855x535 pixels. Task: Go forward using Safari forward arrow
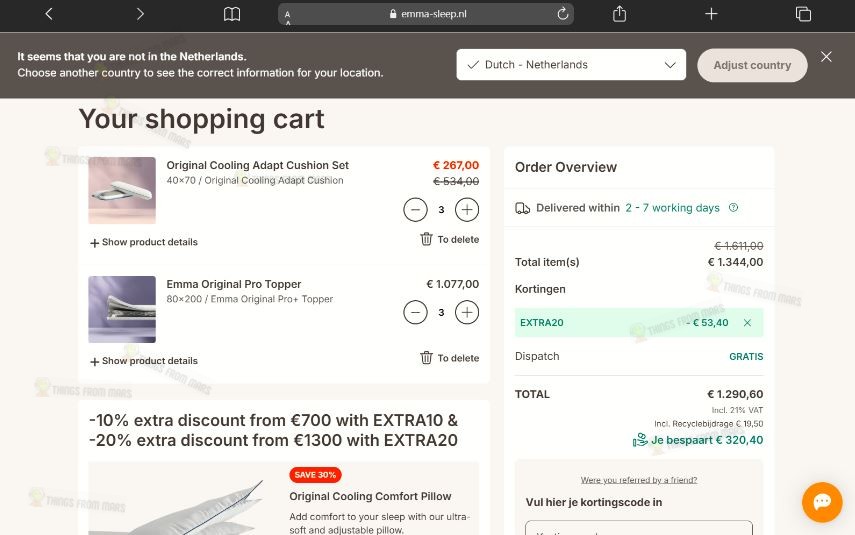(x=140, y=14)
